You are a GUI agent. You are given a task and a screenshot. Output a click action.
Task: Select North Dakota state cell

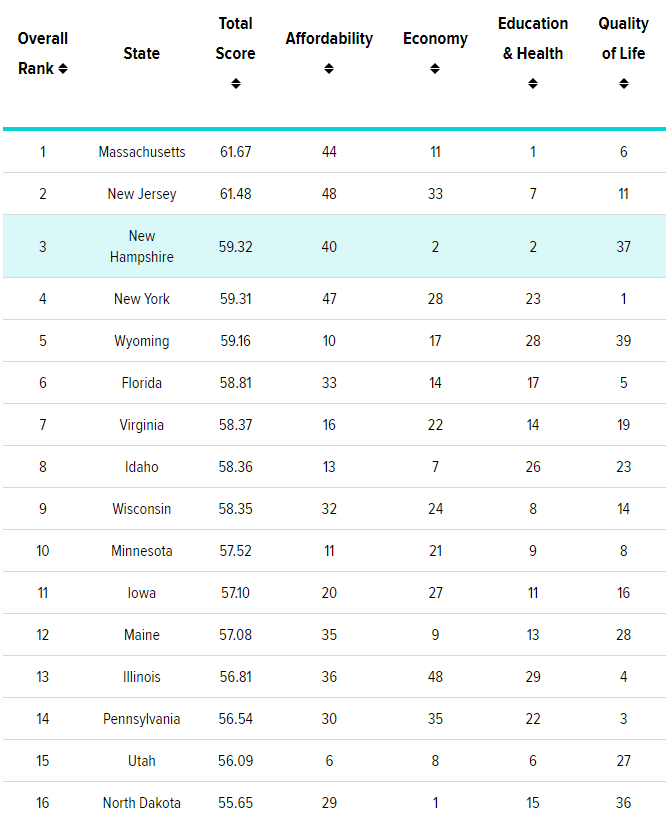(142, 803)
